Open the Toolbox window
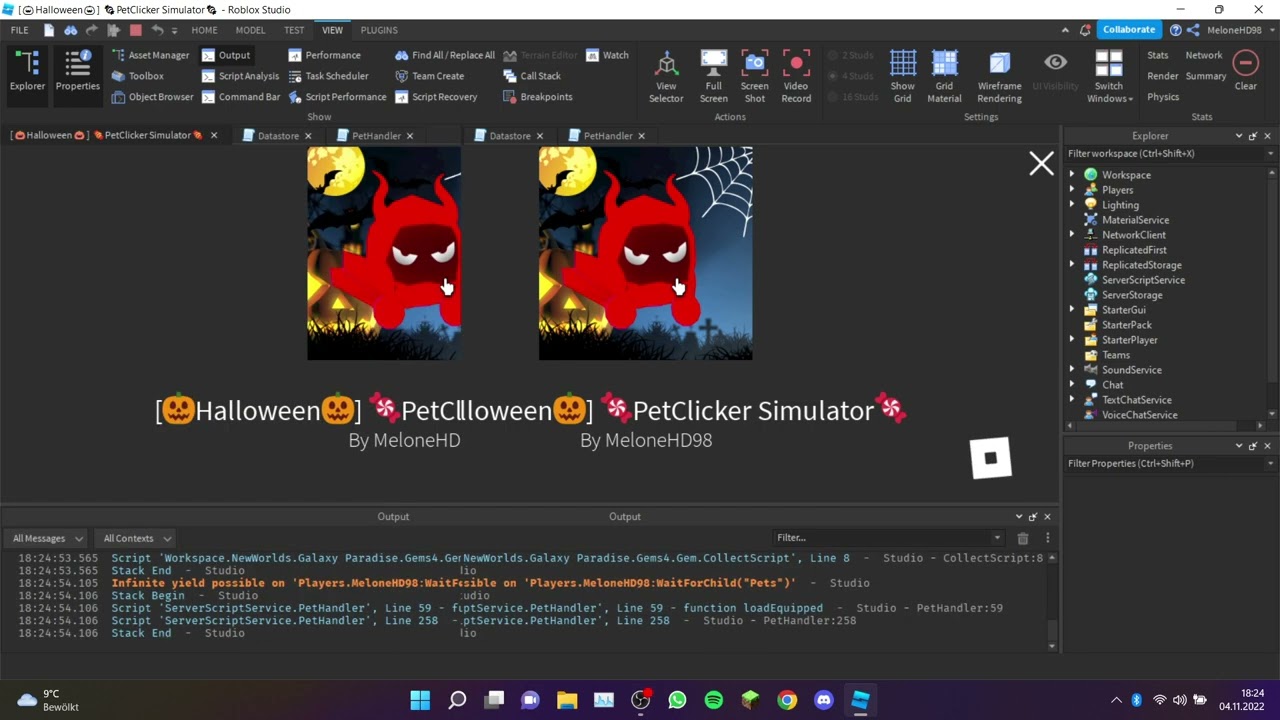The height and width of the screenshot is (720, 1280). point(137,76)
